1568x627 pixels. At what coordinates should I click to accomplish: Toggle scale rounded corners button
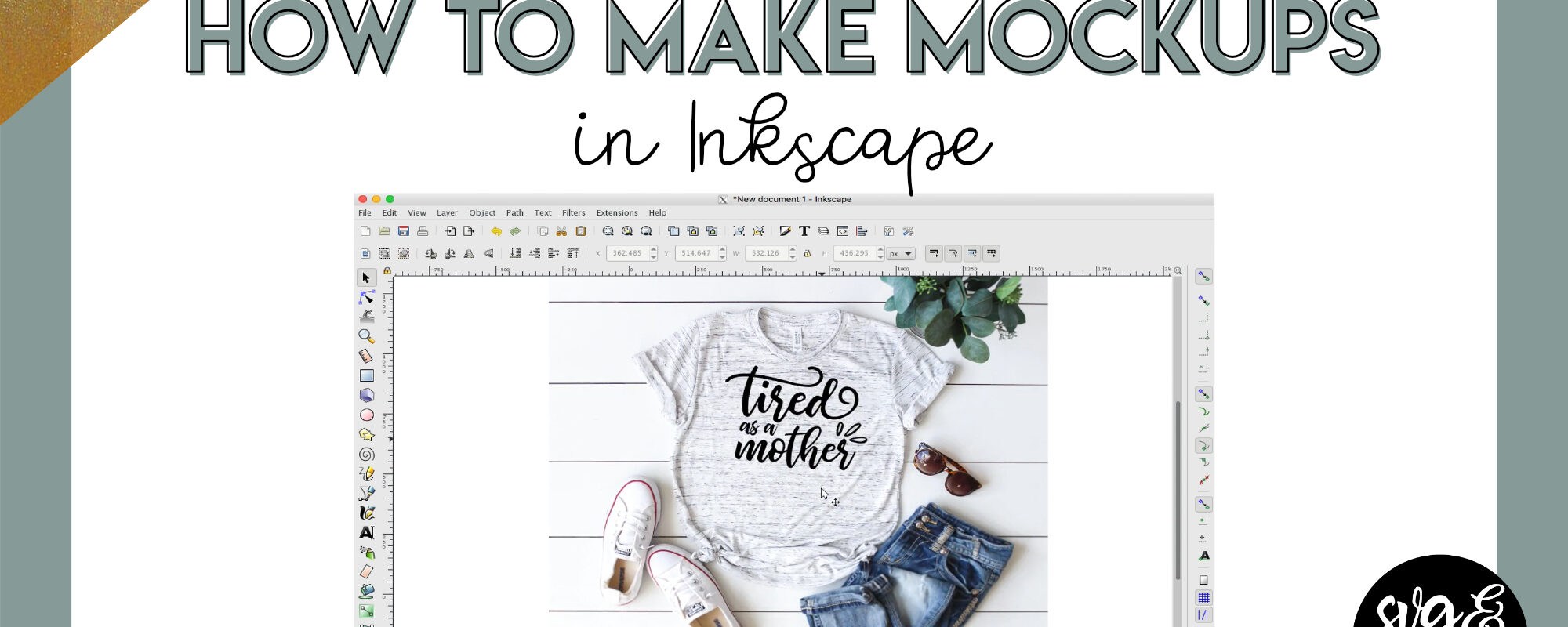tap(953, 253)
